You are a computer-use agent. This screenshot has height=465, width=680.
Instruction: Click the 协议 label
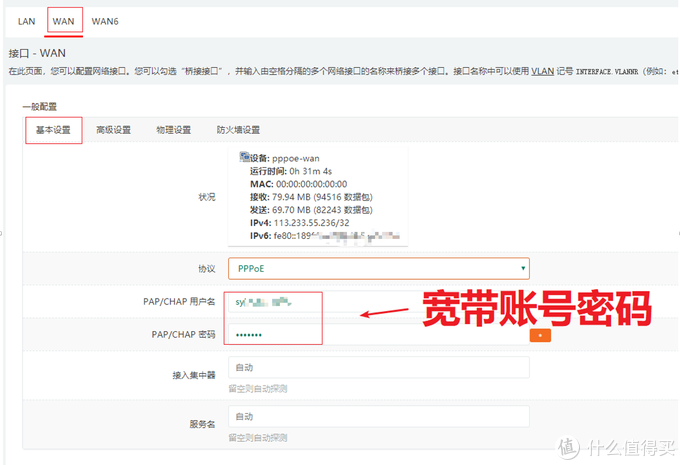tap(207, 269)
